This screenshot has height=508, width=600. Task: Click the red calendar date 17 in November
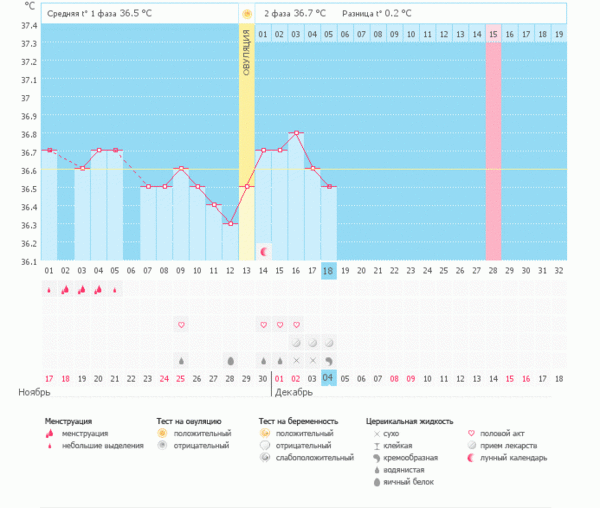tap(49, 378)
